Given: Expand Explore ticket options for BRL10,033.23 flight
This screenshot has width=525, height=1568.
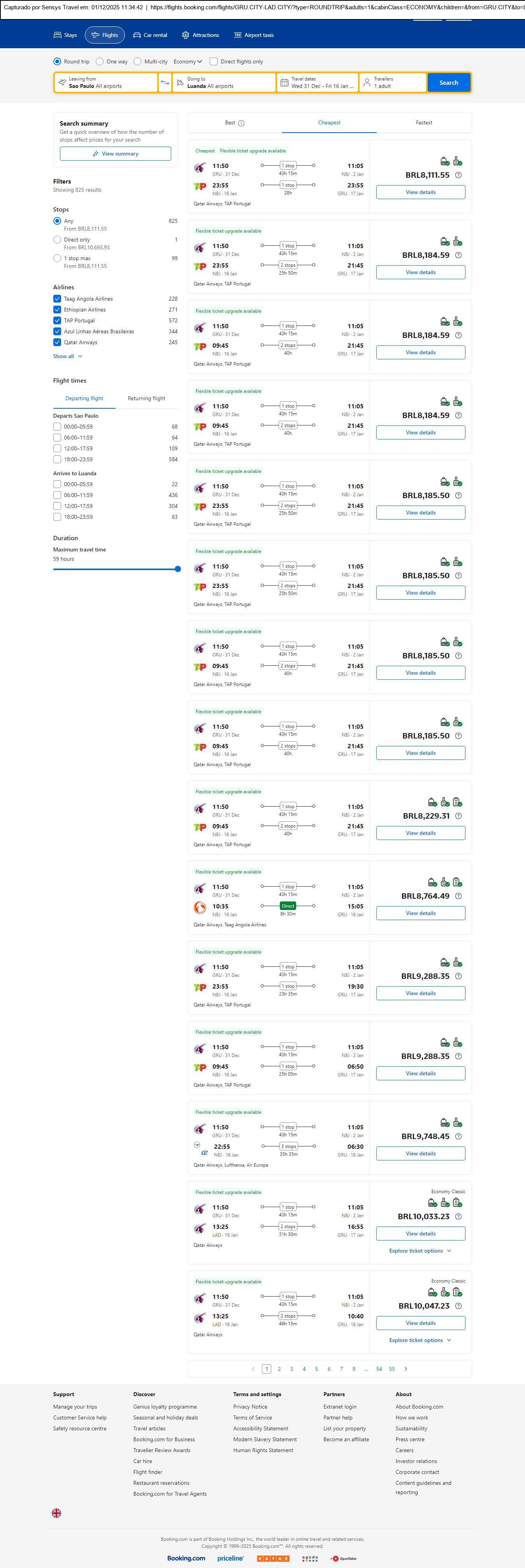Looking at the screenshot, I should coord(420,1250).
